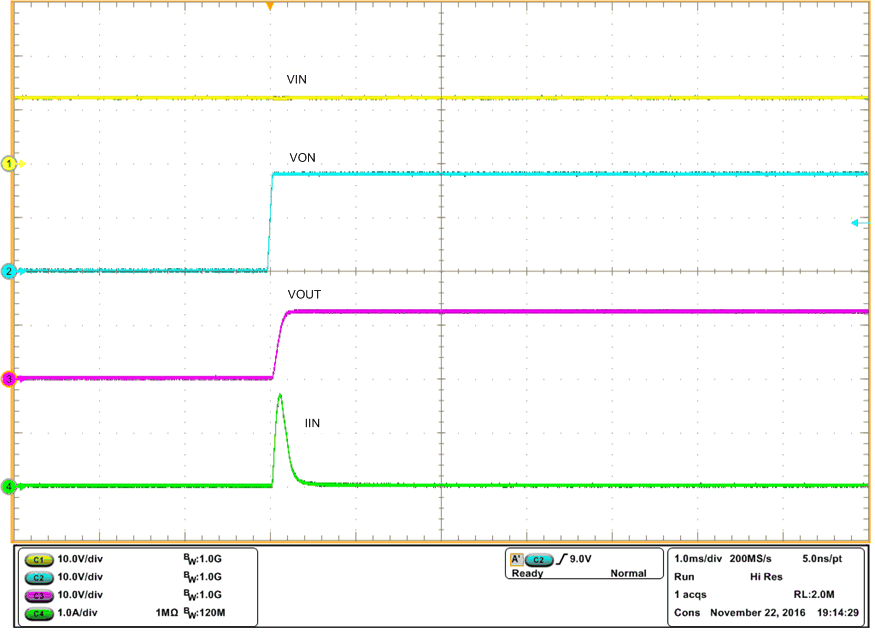Toggle the Normal trigger mode
Image resolution: width=875 pixels, height=632 pixels.
point(628,573)
